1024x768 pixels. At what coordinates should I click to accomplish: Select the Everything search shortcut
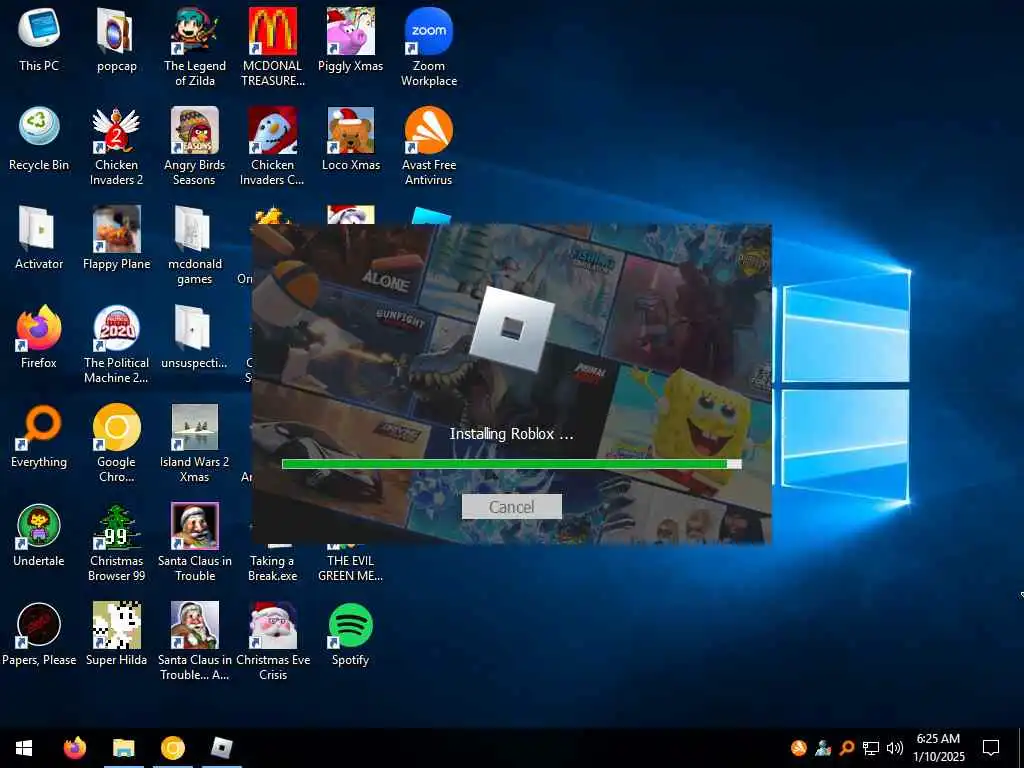[39, 436]
